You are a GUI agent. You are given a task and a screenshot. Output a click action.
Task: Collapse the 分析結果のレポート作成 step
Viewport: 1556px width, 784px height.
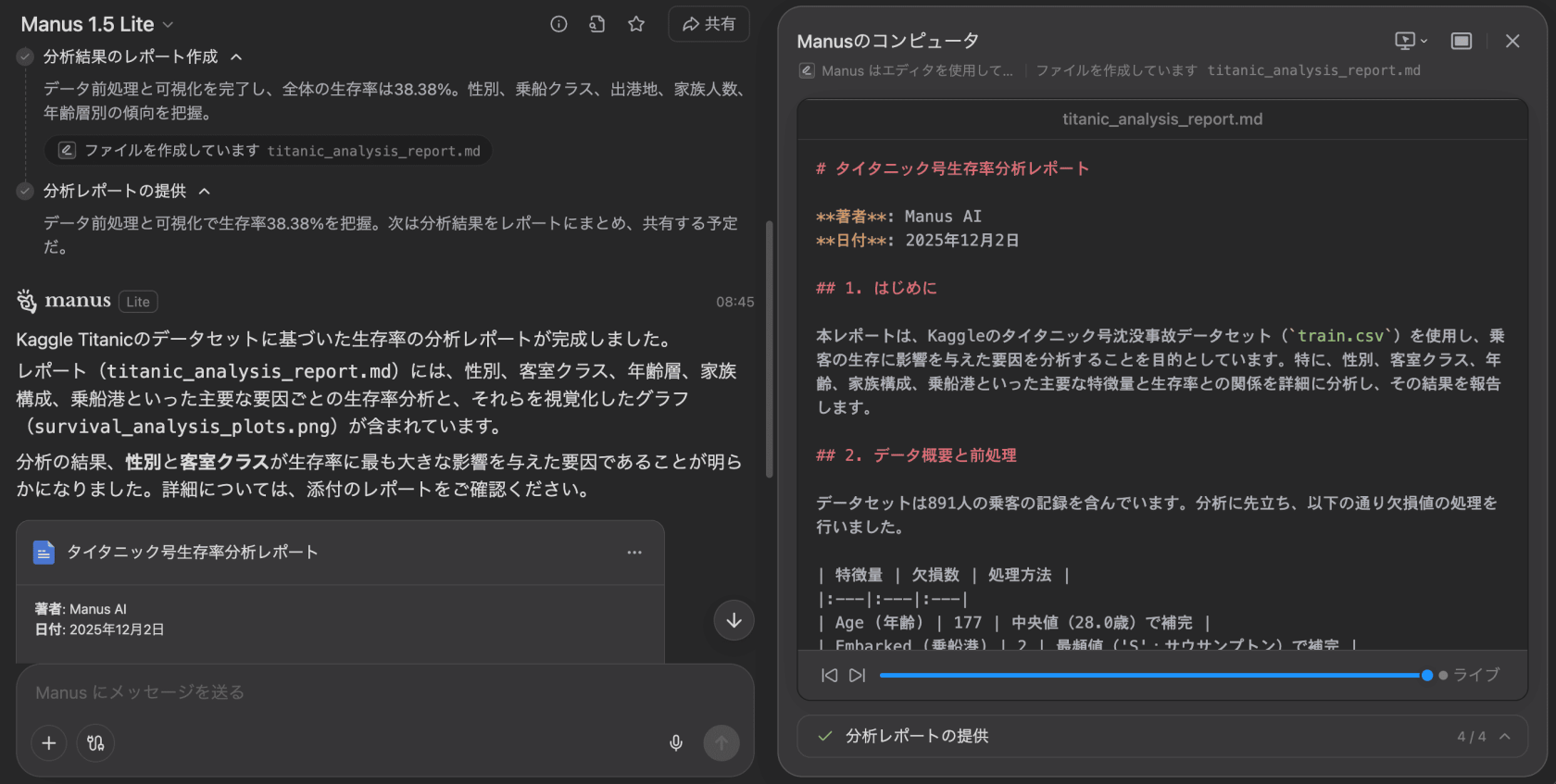click(x=236, y=56)
